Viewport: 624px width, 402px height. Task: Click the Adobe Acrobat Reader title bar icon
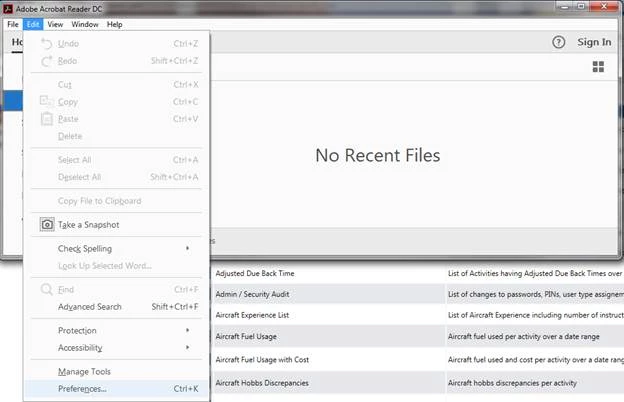click(8, 8)
